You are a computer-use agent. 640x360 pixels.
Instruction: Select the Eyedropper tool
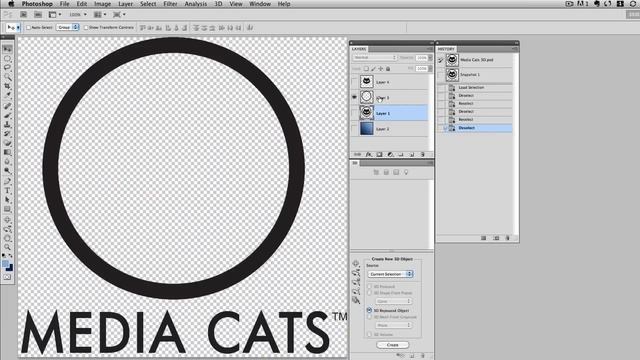point(7,95)
